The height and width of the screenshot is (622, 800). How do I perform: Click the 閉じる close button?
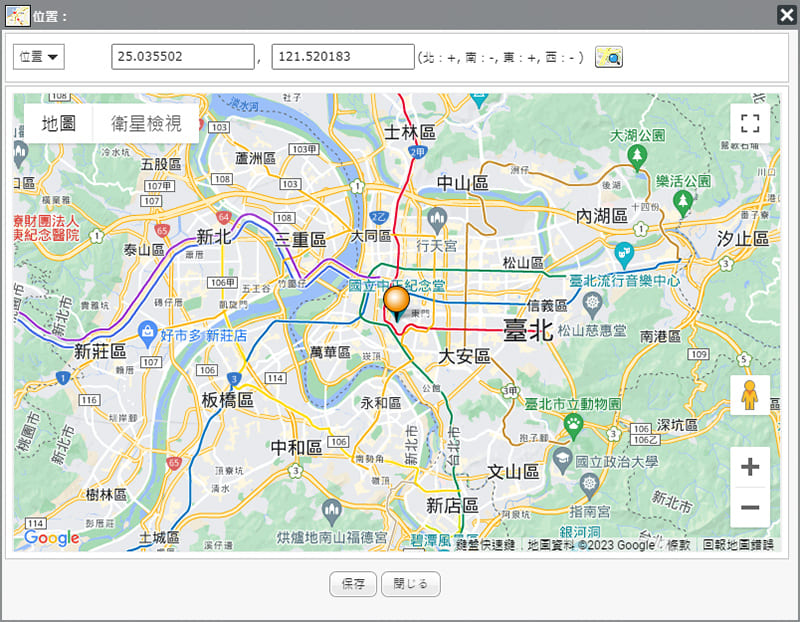[x=411, y=584]
